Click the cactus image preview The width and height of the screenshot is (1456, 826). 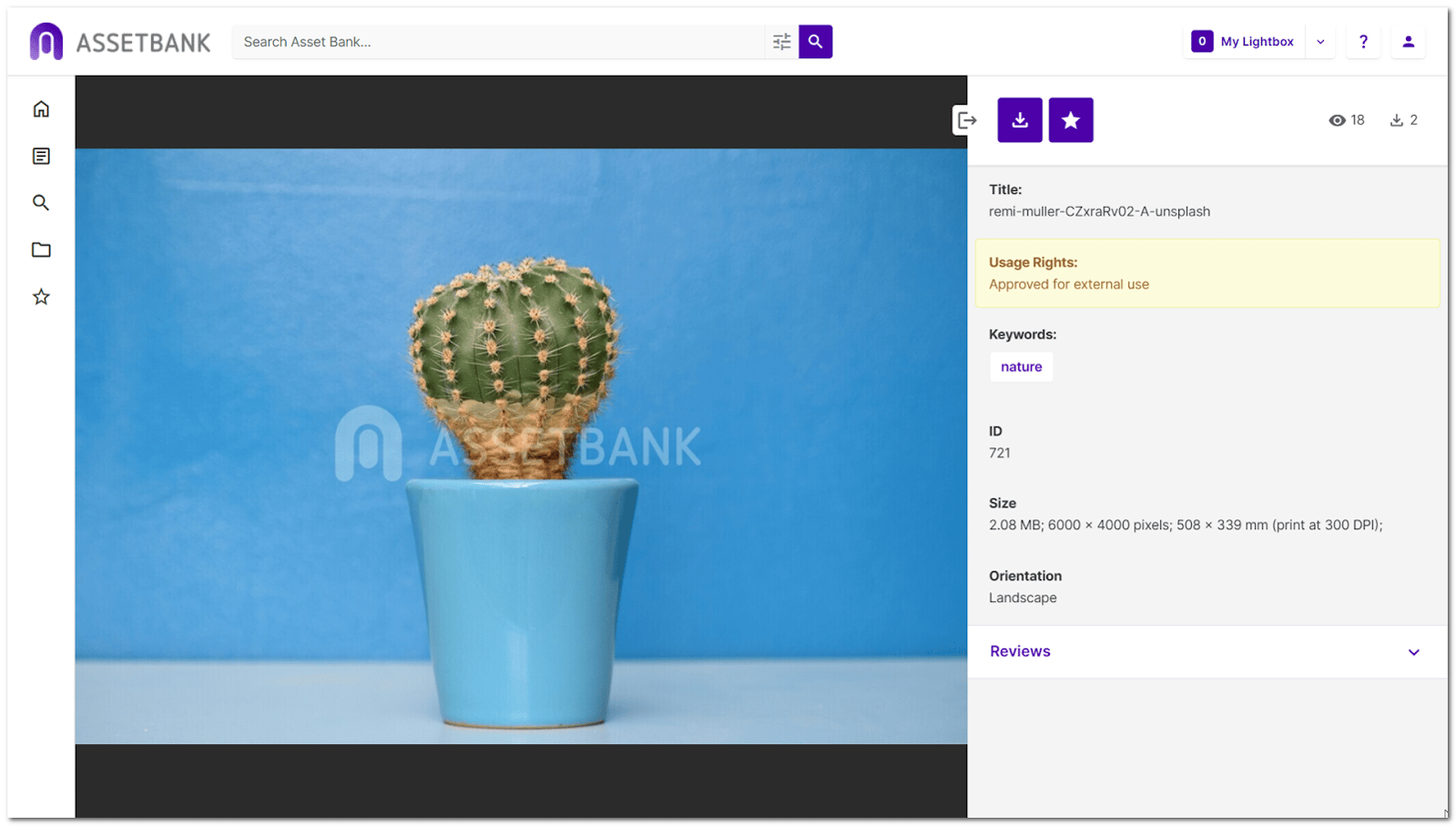(x=521, y=446)
